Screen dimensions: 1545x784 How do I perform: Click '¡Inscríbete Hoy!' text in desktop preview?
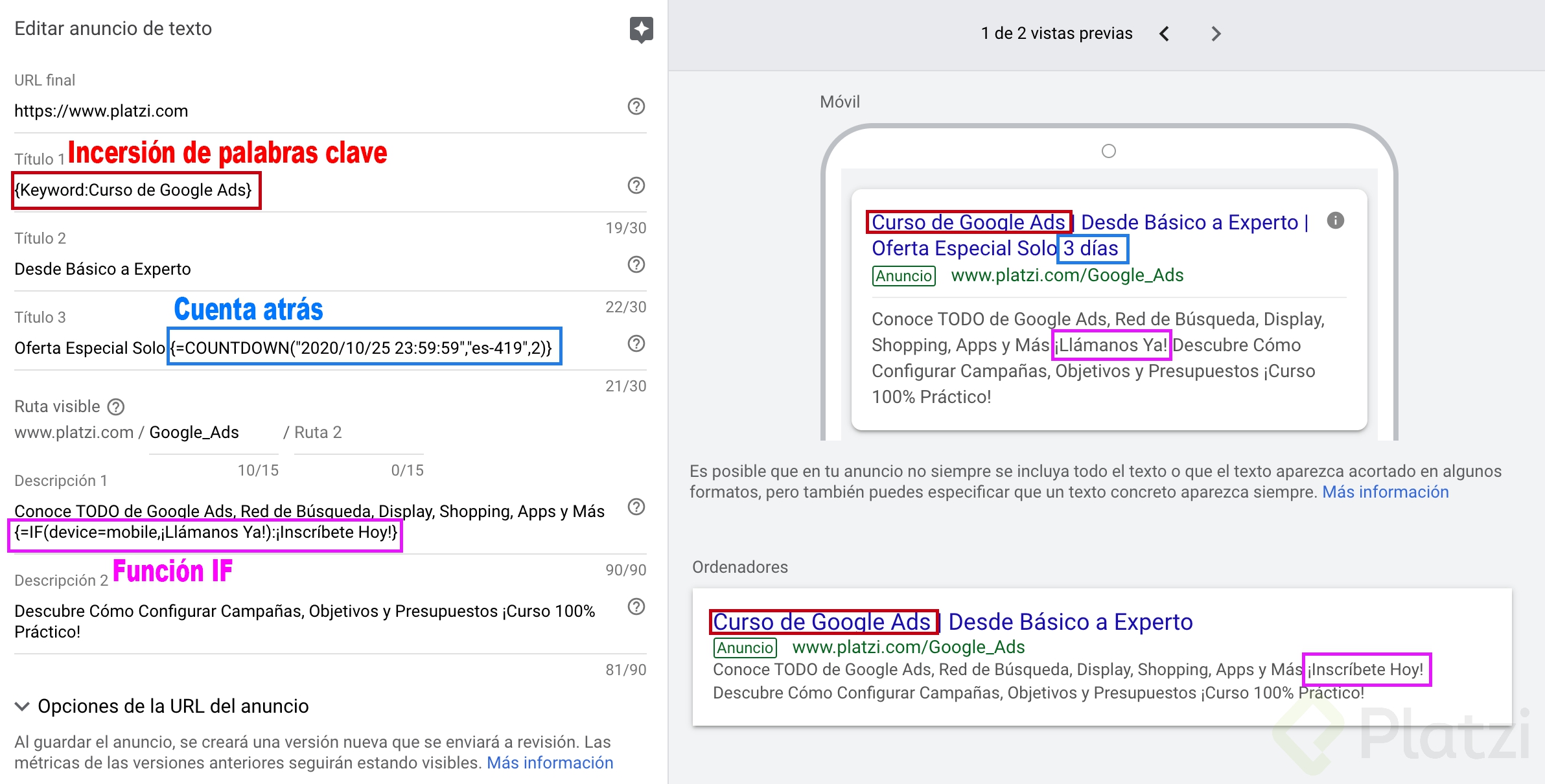tap(1366, 669)
